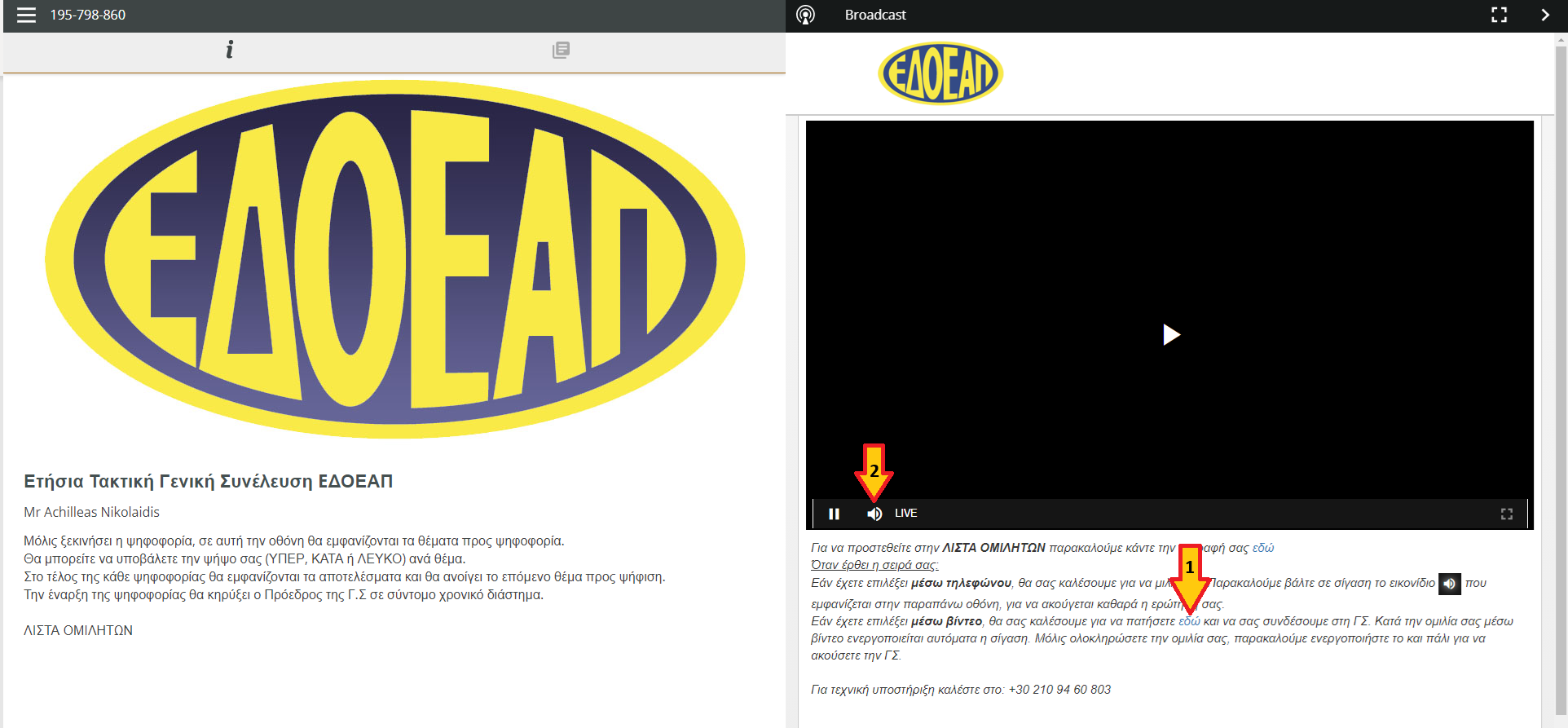Click the speakers list registration 'εδώ' link

[x=1263, y=548]
